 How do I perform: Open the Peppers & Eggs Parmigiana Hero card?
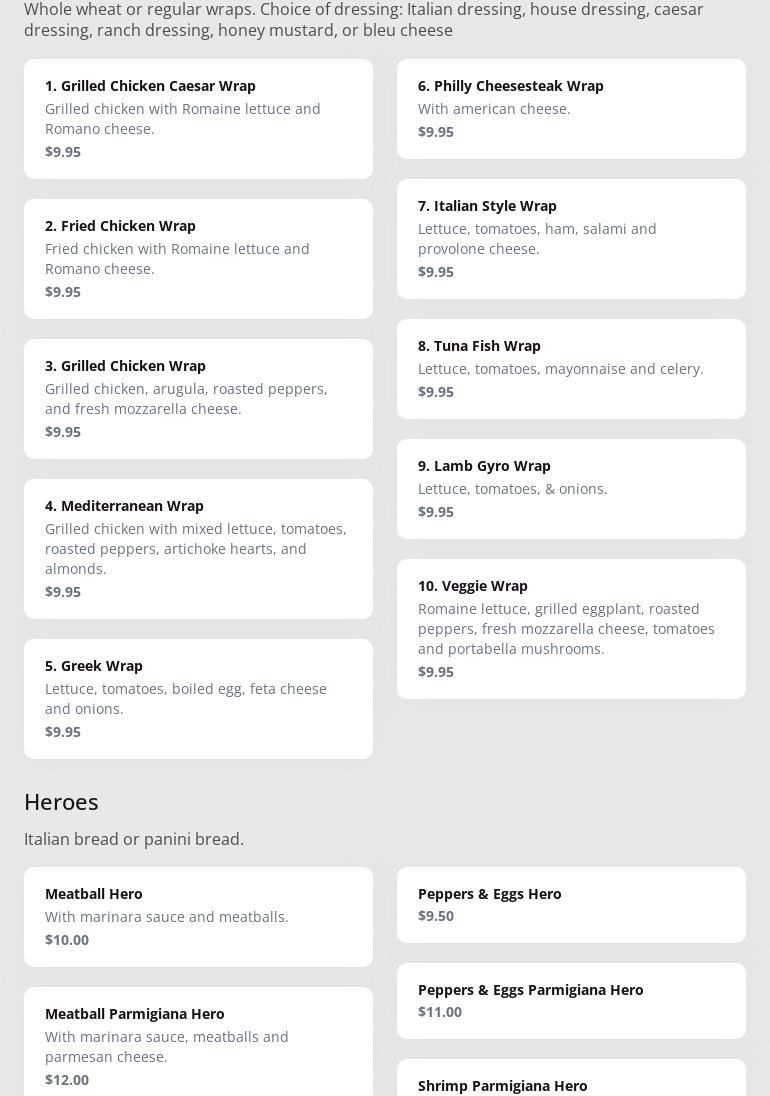tap(571, 1001)
